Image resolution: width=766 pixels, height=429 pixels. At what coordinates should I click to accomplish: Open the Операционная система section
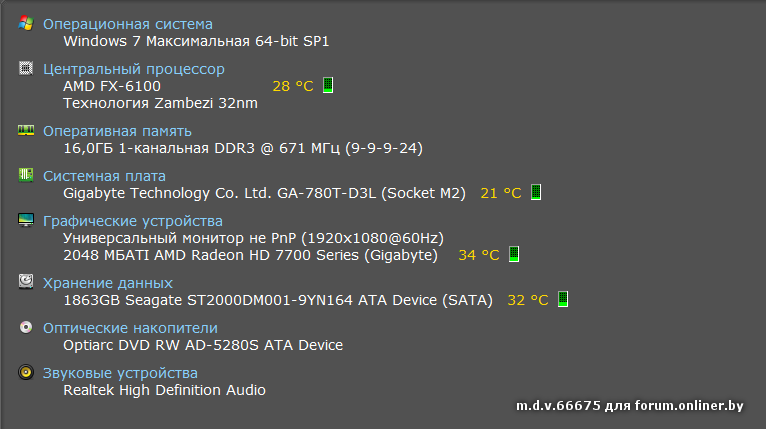[x=128, y=24]
